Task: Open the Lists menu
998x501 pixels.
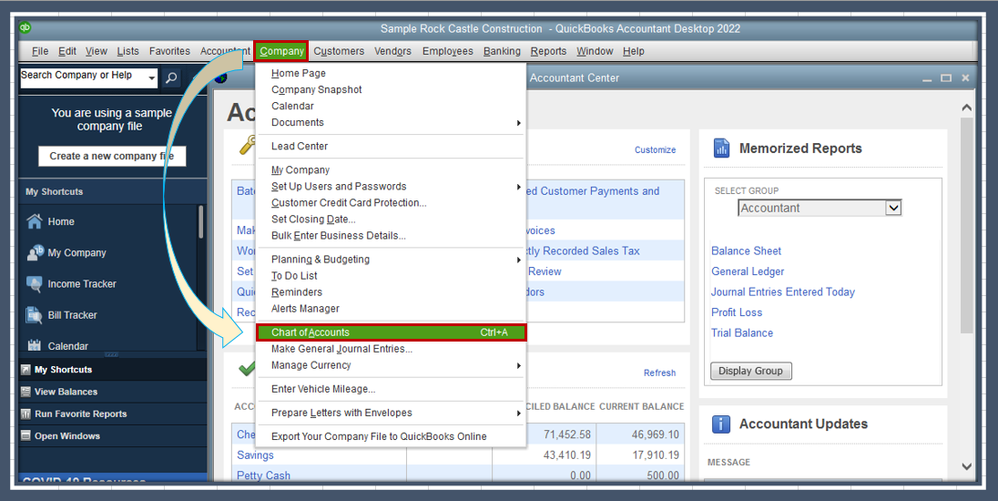Action: [x=128, y=51]
